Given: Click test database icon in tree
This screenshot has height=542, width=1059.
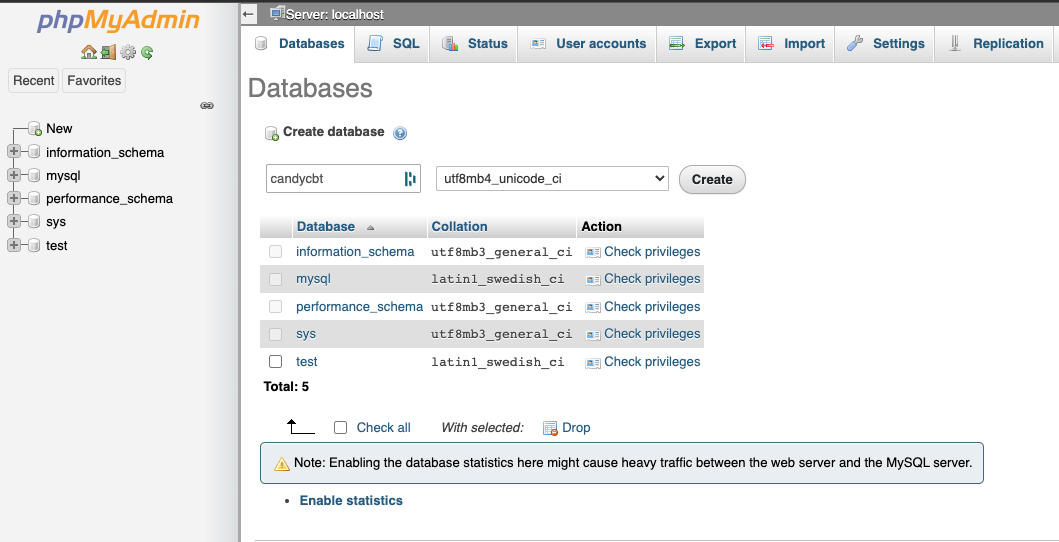Looking at the screenshot, I should (34, 245).
